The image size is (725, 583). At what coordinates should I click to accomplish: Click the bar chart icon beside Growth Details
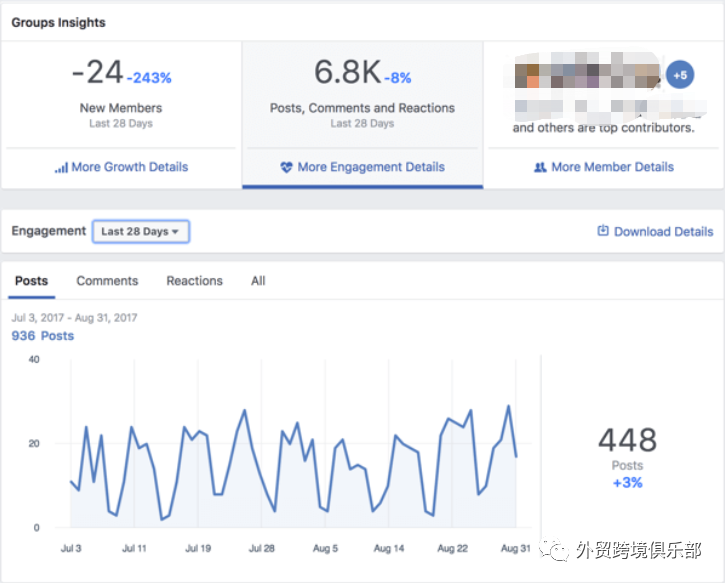pos(61,167)
